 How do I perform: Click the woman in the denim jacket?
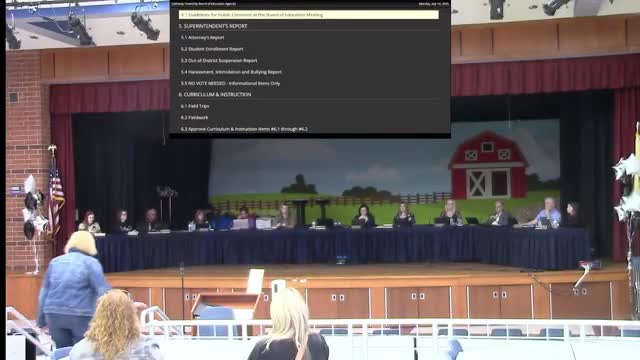(x=72, y=288)
